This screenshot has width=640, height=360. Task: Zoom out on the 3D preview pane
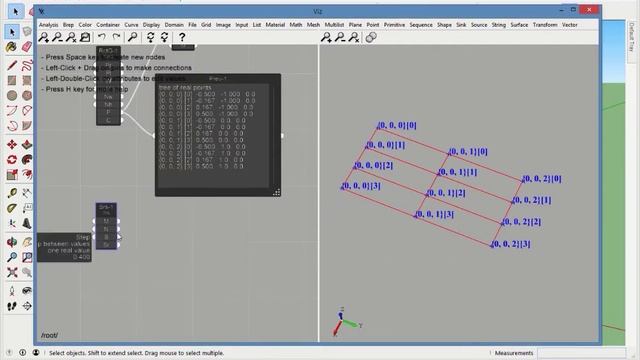pos(340,38)
